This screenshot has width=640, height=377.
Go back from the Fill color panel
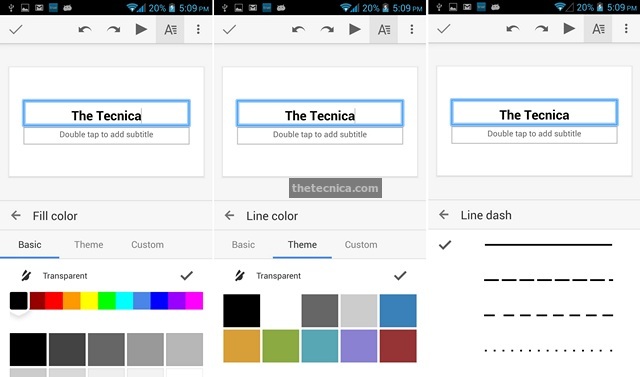pos(16,215)
